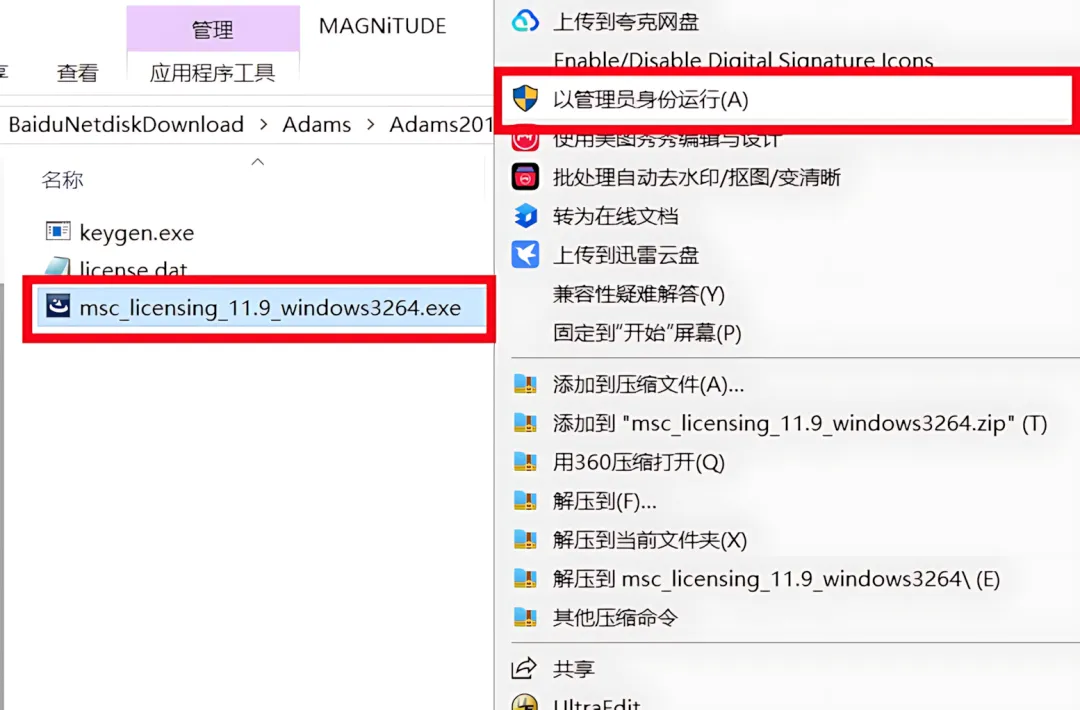1080x710 pixels.
Task: Switch to the 管理 ribbon tab
Action: 213,29
